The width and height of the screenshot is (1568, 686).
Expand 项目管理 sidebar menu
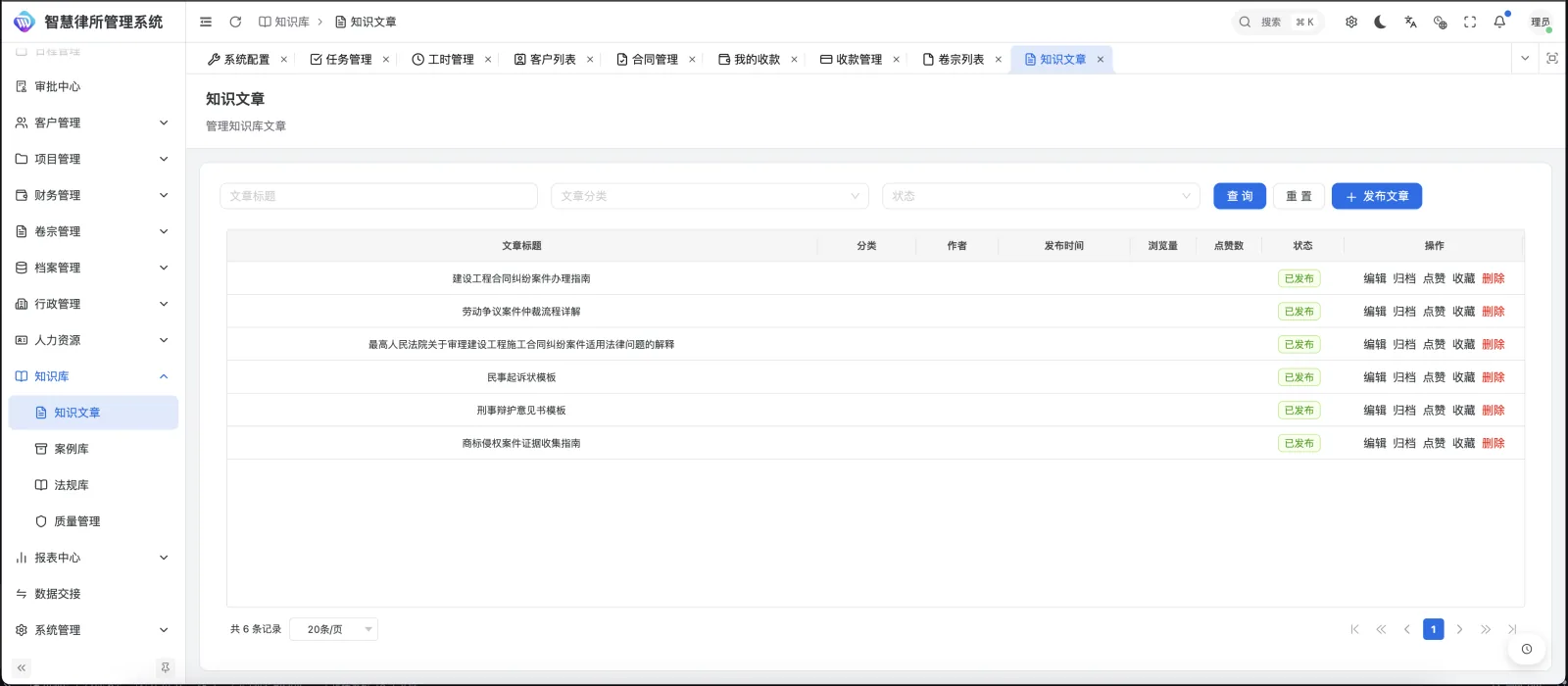(93, 159)
